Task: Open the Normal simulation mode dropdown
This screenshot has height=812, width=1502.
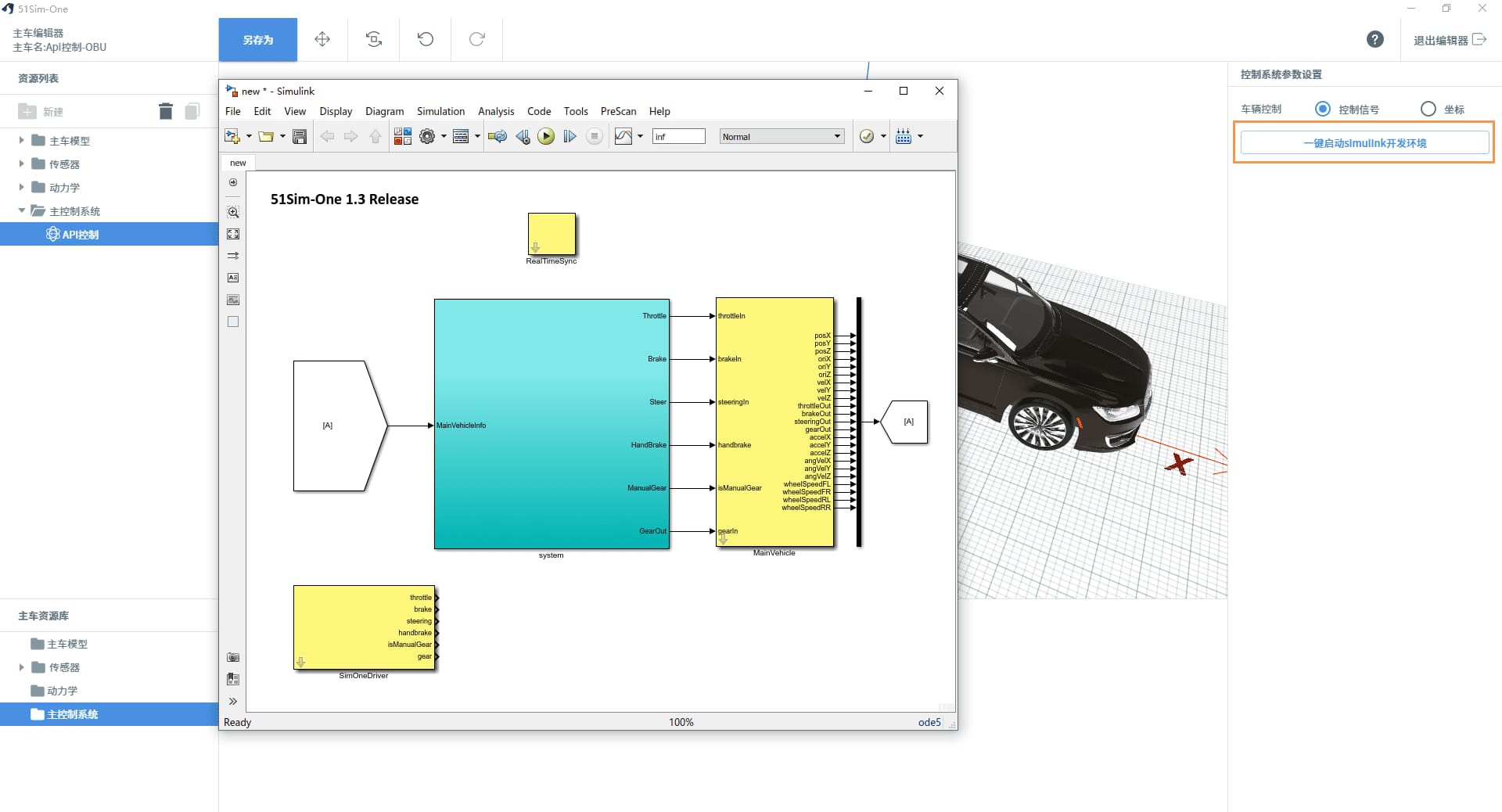Action: coord(782,136)
